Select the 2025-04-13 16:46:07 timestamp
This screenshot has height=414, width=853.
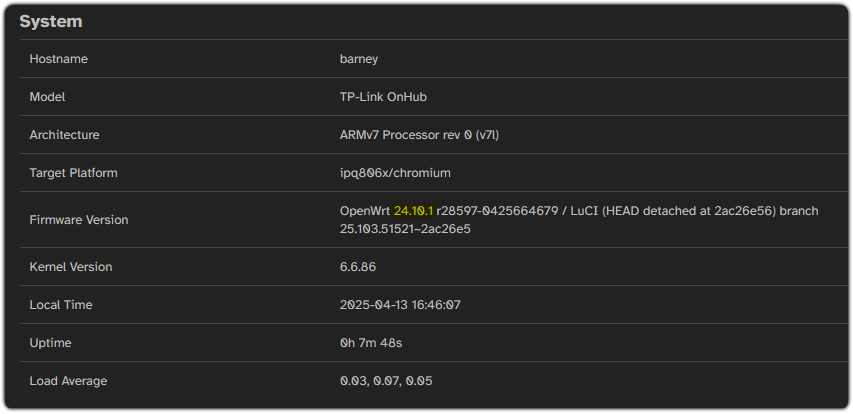pos(400,305)
